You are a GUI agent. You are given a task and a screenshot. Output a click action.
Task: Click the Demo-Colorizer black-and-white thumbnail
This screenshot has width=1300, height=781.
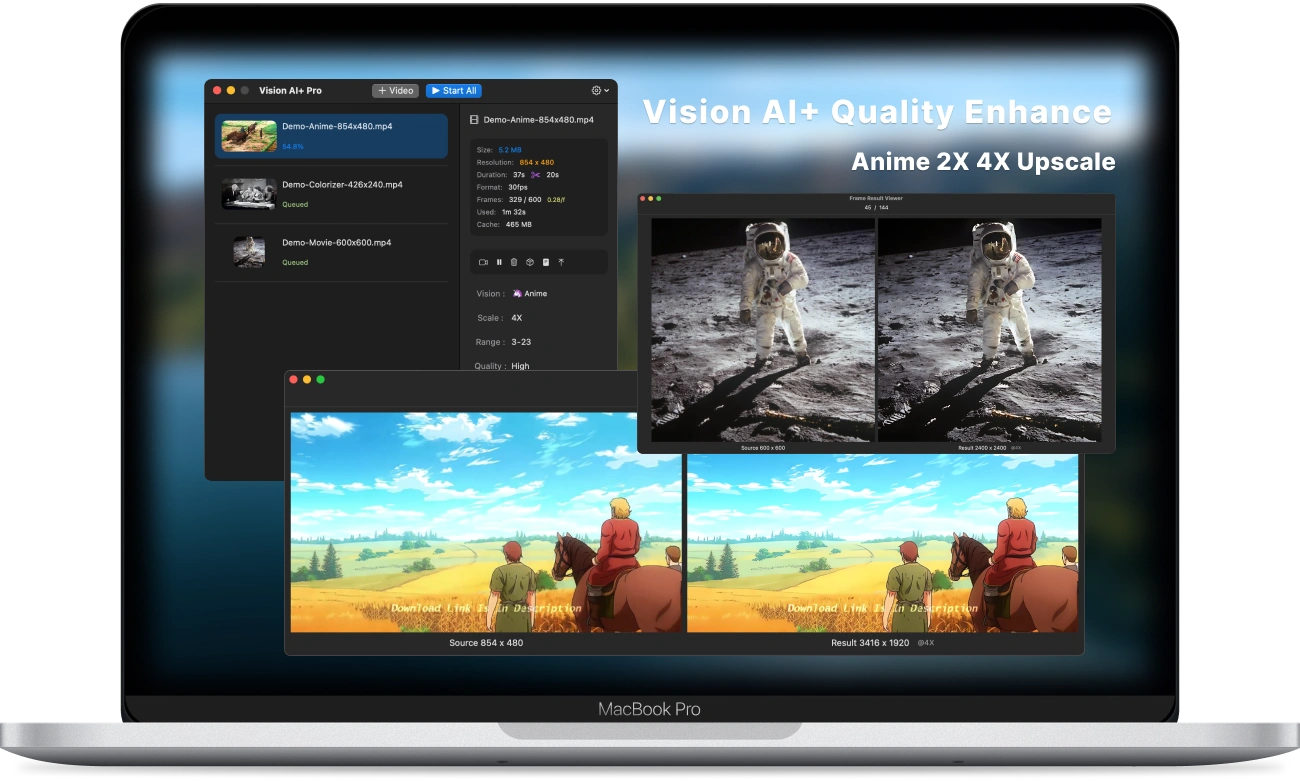(249, 194)
